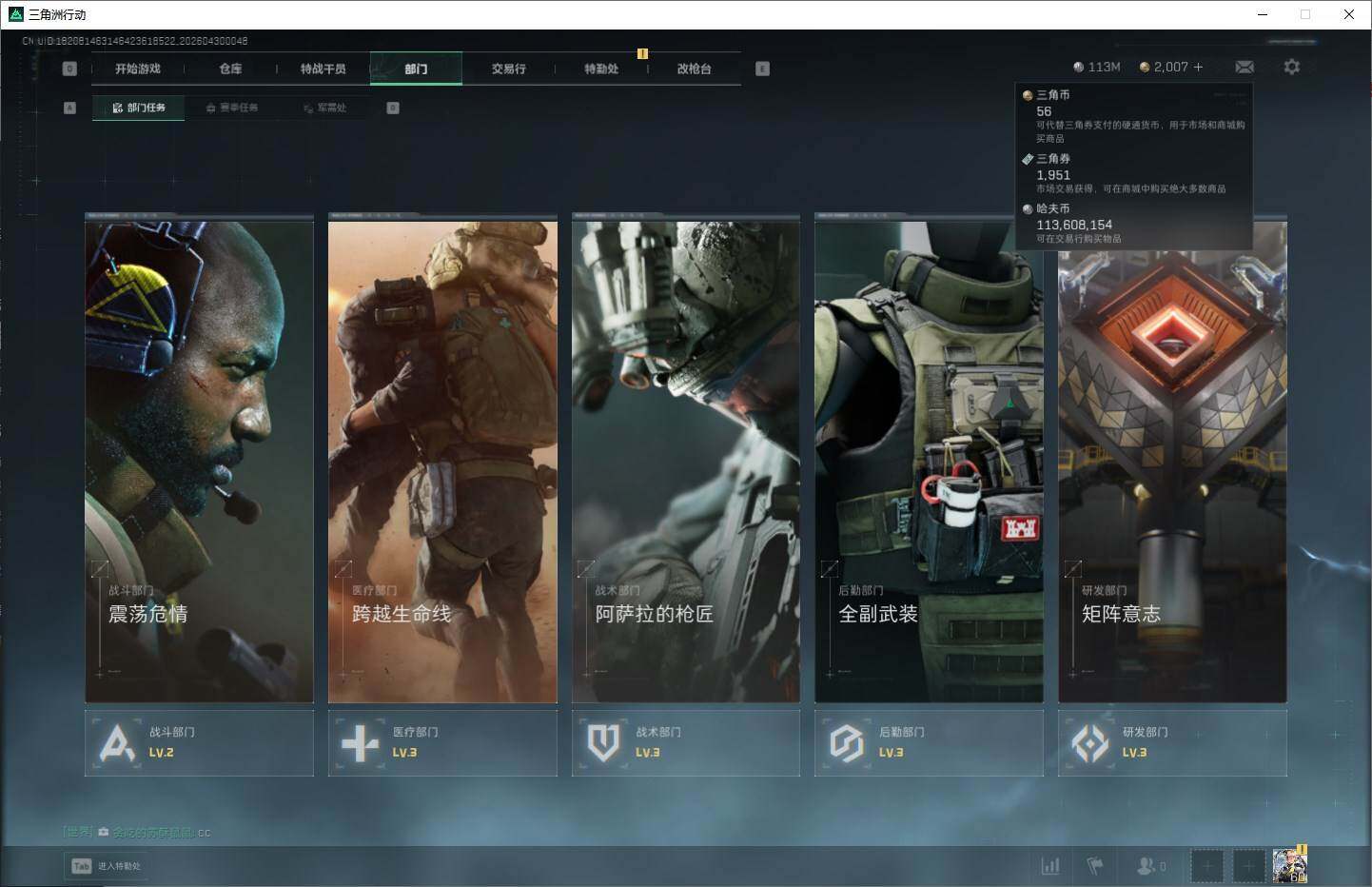1372x887 pixels.
Task: Click the flag icon in bottom bar
Action: click(1095, 865)
